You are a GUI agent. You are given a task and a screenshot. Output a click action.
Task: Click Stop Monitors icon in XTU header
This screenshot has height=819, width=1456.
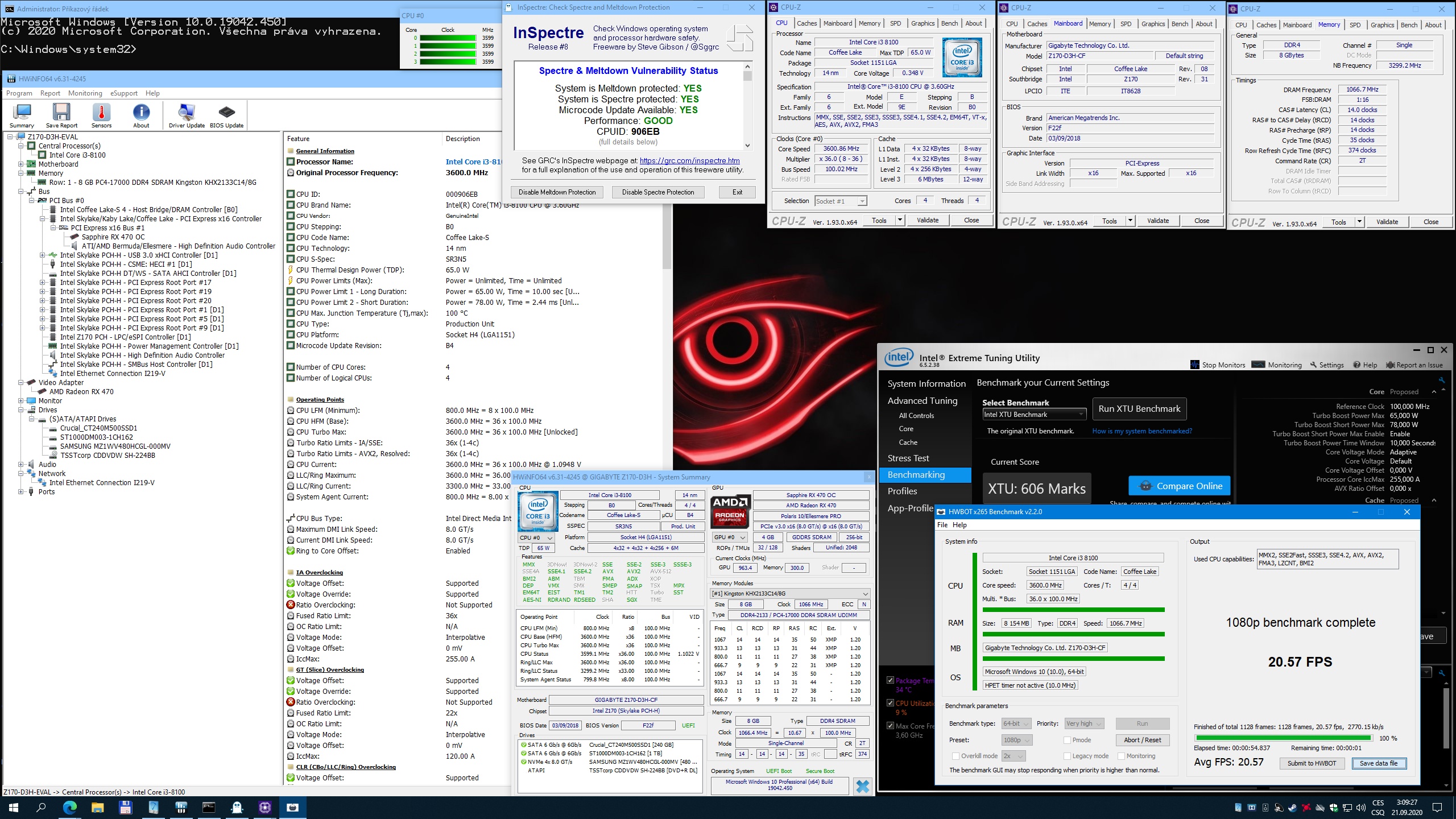click(1195, 365)
